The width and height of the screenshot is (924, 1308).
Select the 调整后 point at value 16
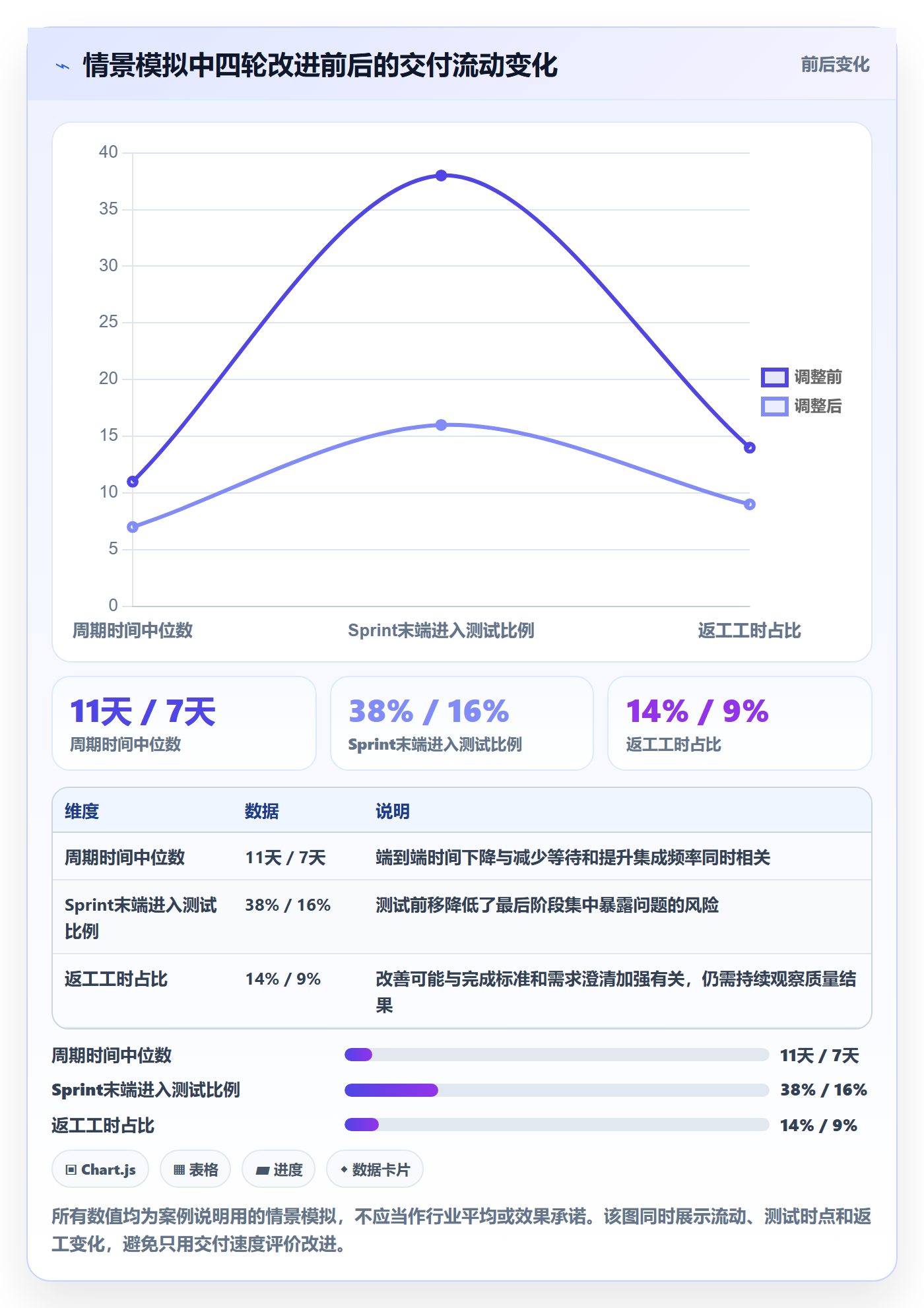coord(441,425)
